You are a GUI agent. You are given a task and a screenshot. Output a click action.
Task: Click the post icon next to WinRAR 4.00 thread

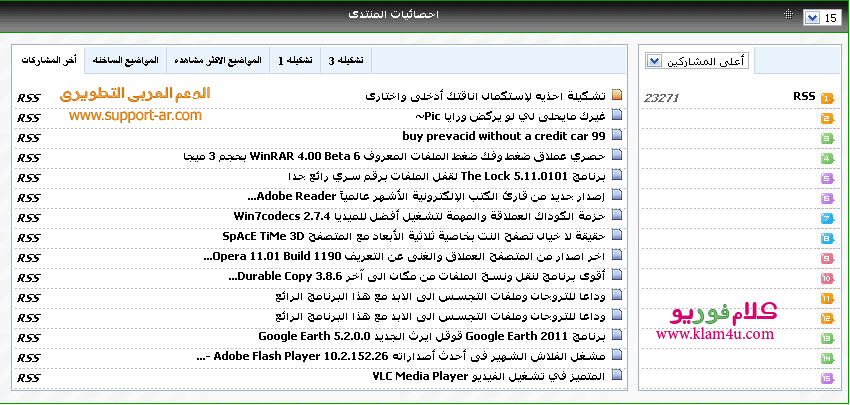coord(617,156)
